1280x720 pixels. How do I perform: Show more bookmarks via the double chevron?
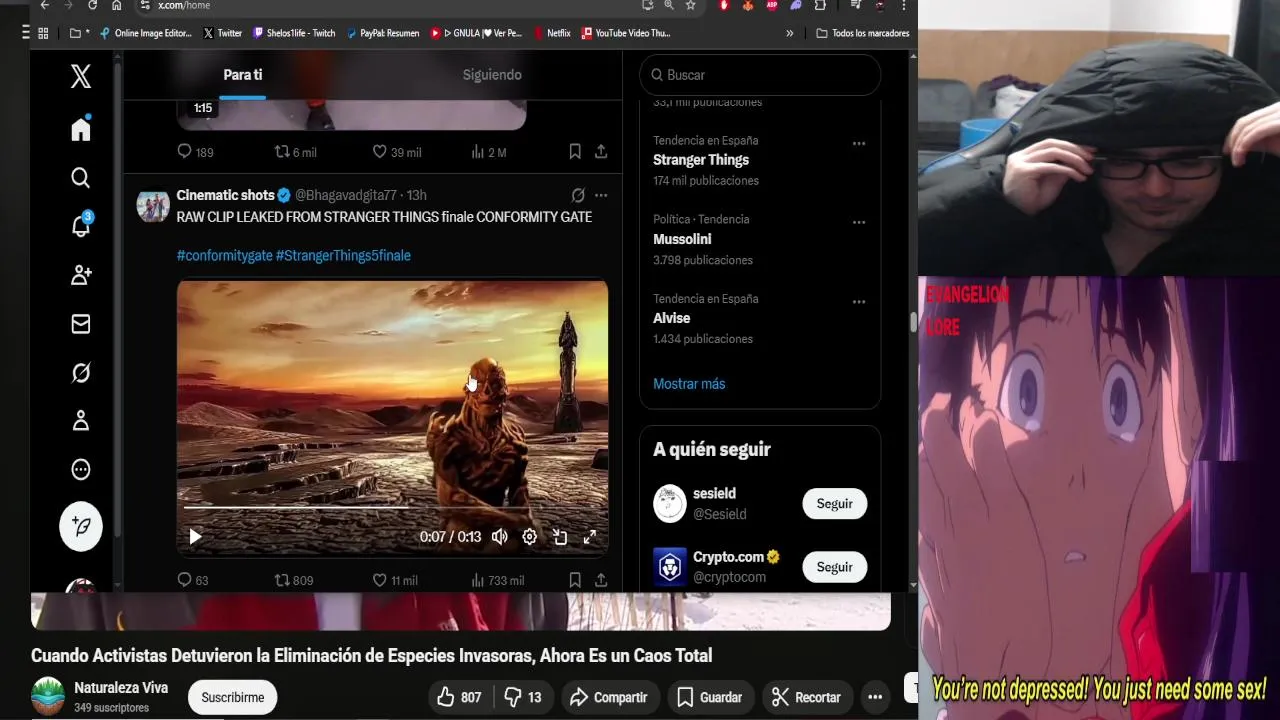[x=790, y=33]
